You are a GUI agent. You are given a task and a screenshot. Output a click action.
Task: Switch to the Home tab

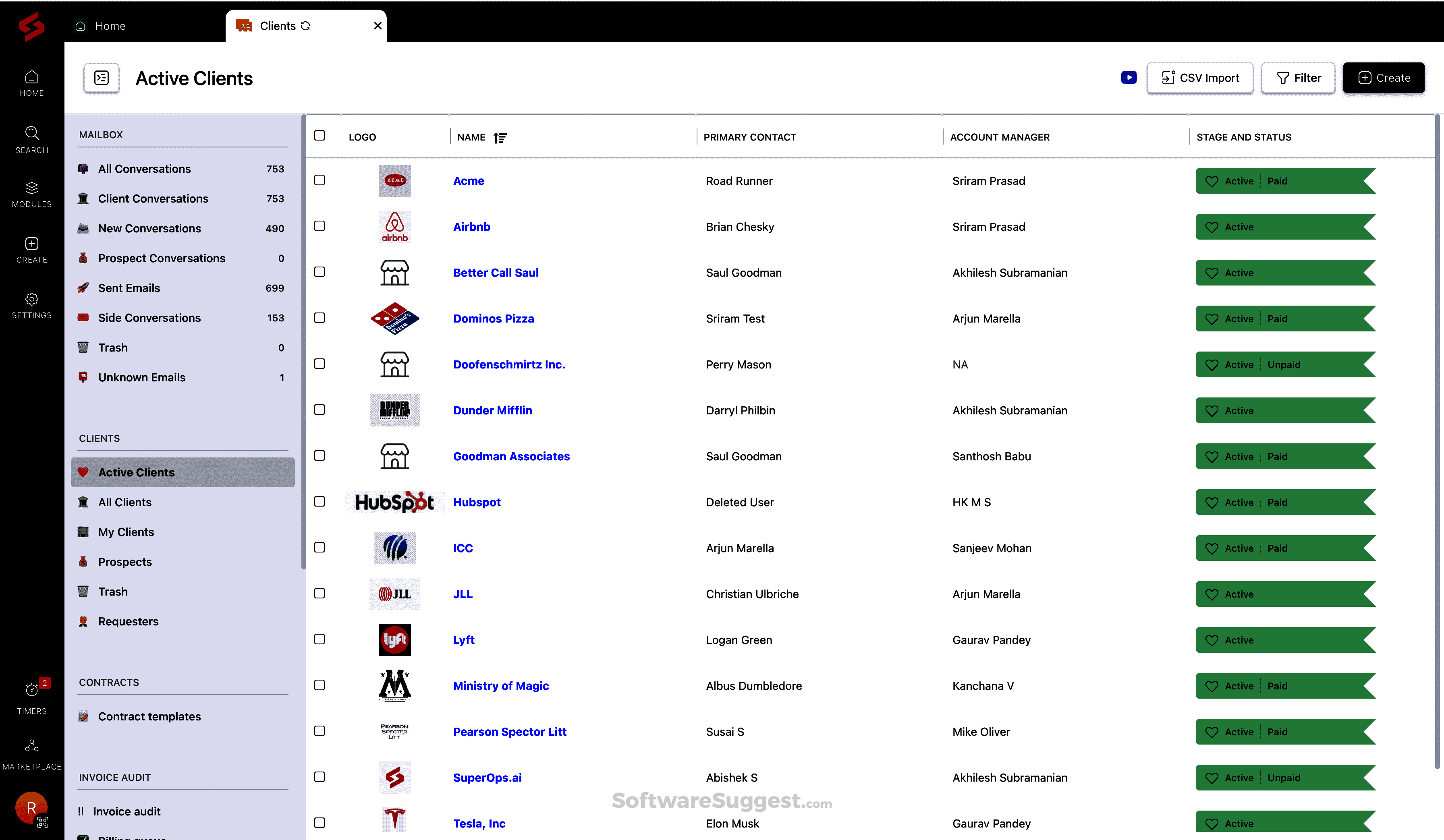(x=110, y=26)
